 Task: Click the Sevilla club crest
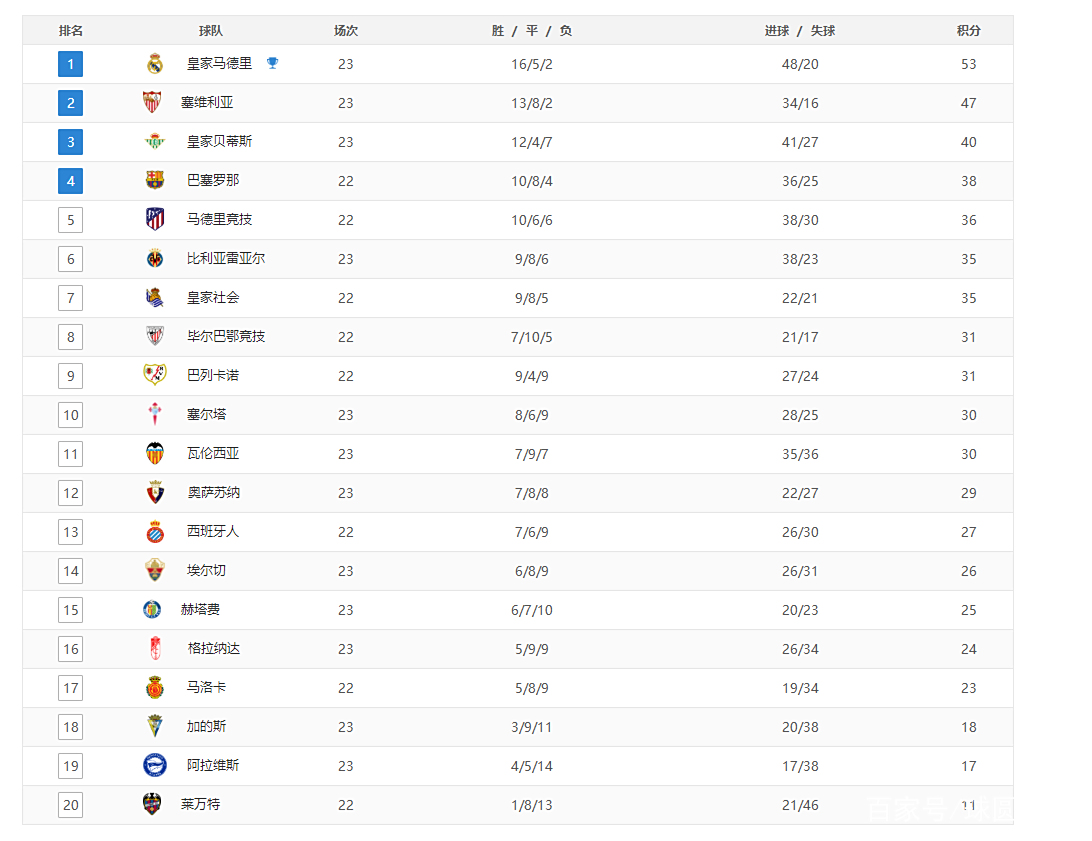point(152,102)
